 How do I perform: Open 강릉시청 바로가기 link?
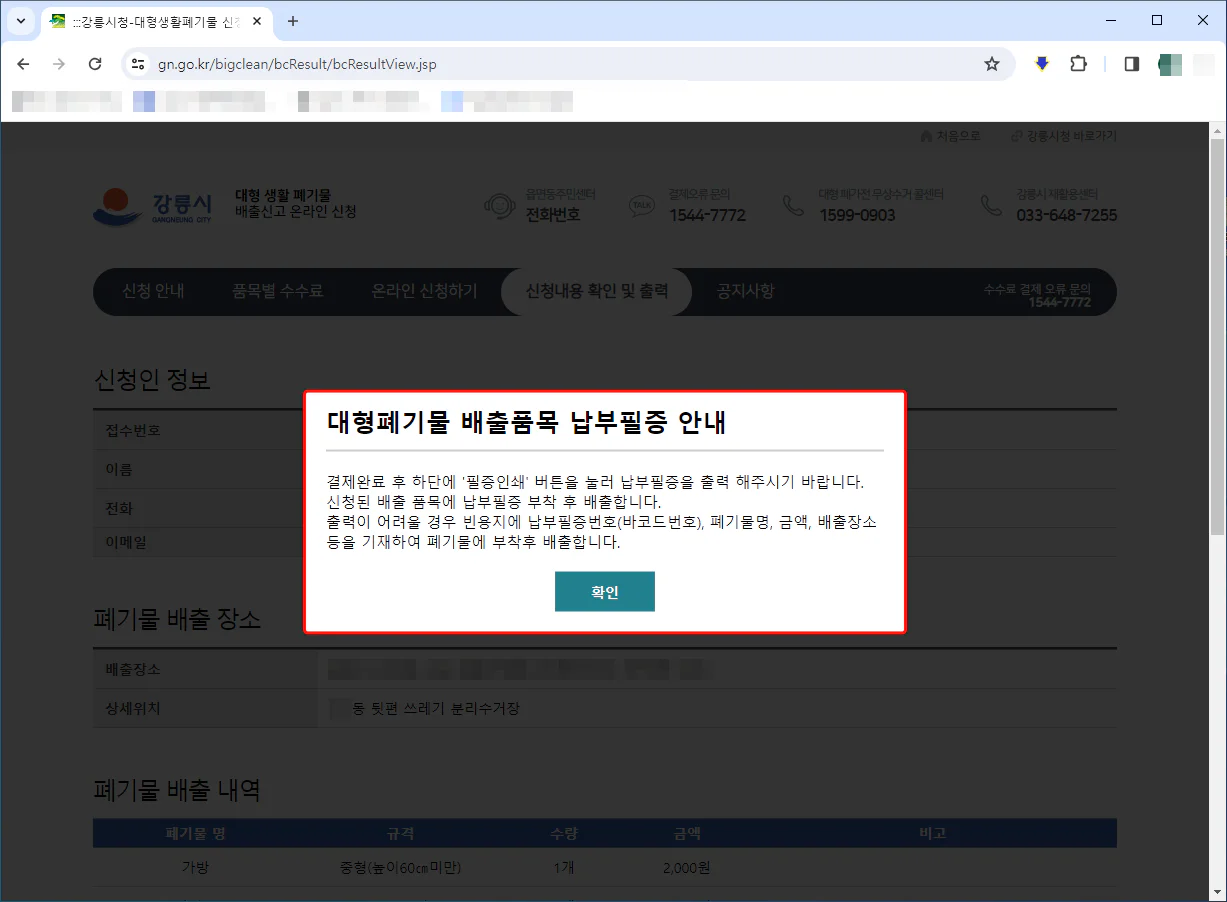pyautogui.click(x=1064, y=136)
